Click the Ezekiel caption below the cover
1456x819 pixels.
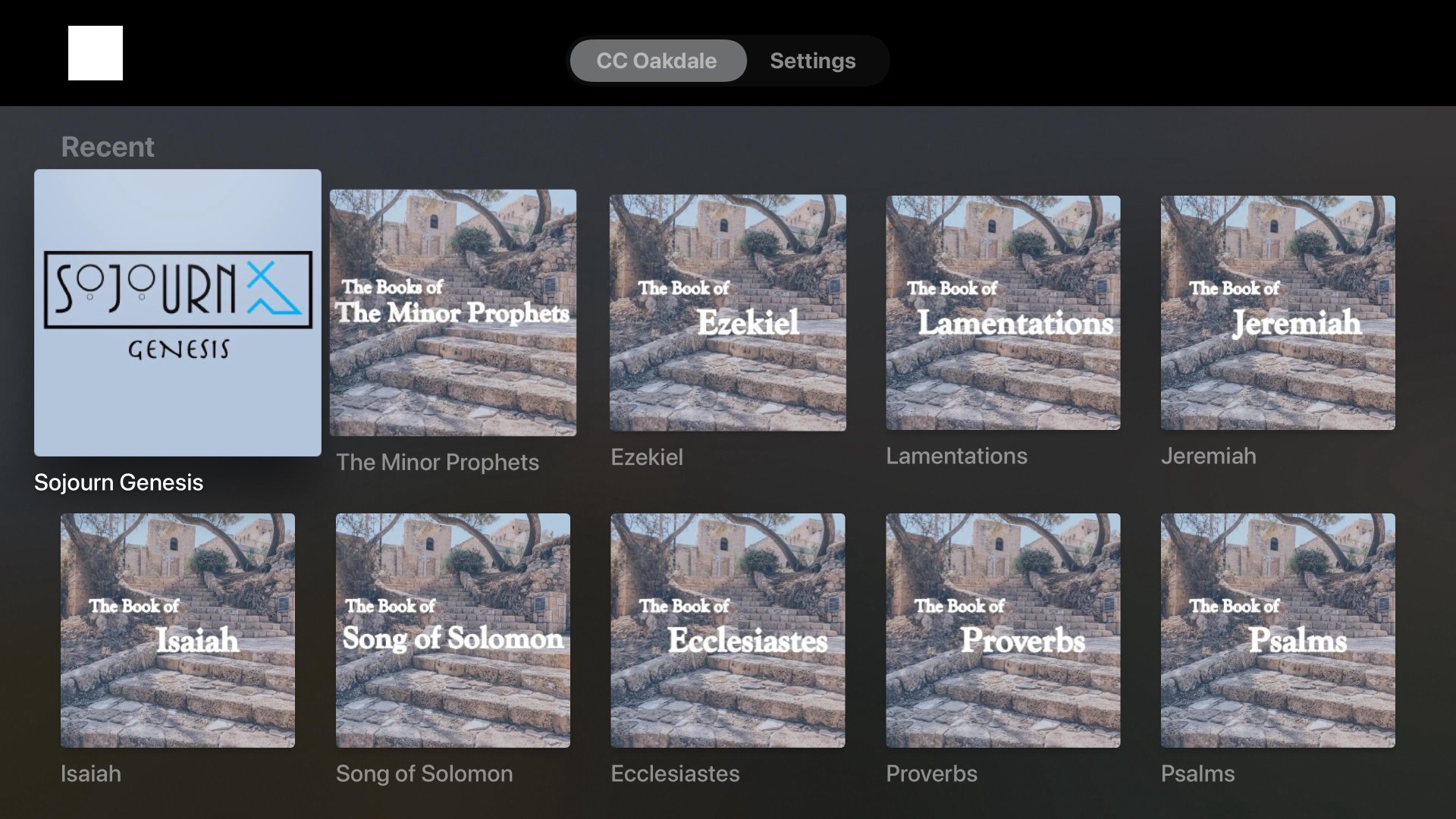[647, 457]
